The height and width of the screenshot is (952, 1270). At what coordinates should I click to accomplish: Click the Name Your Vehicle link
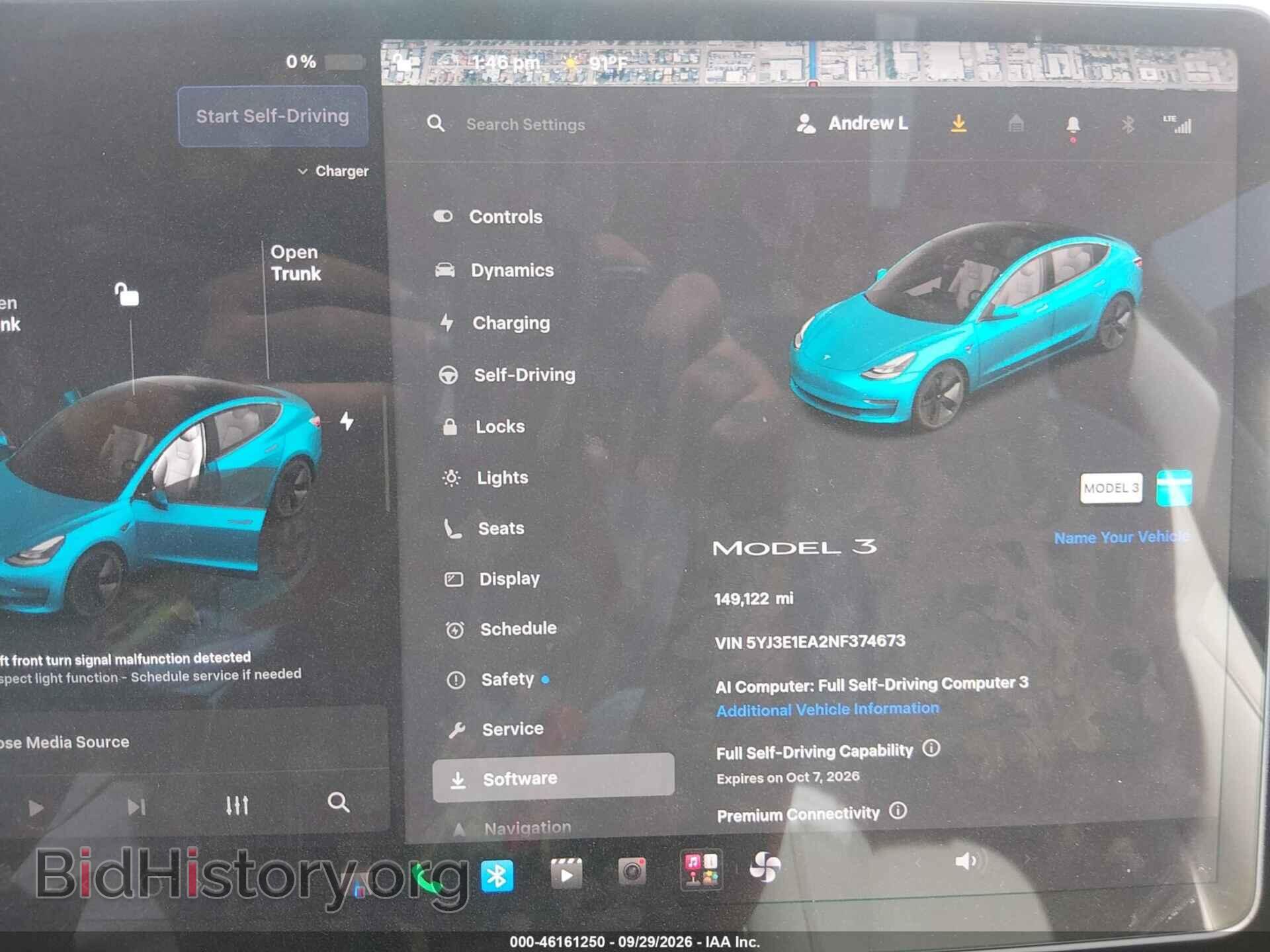(1121, 537)
